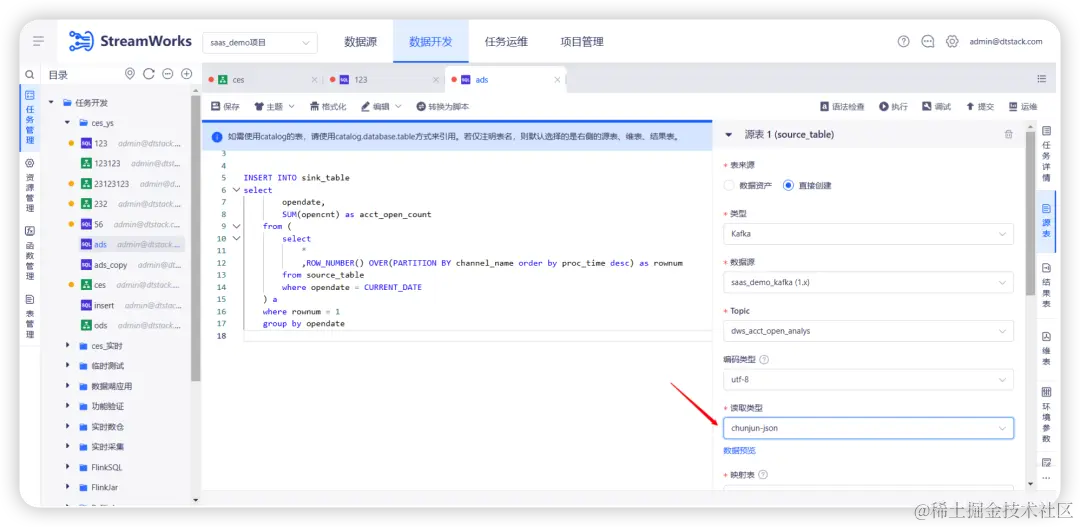Open the help question mark icon
The height and width of the screenshot is (527, 1080).
[x=904, y=41]
